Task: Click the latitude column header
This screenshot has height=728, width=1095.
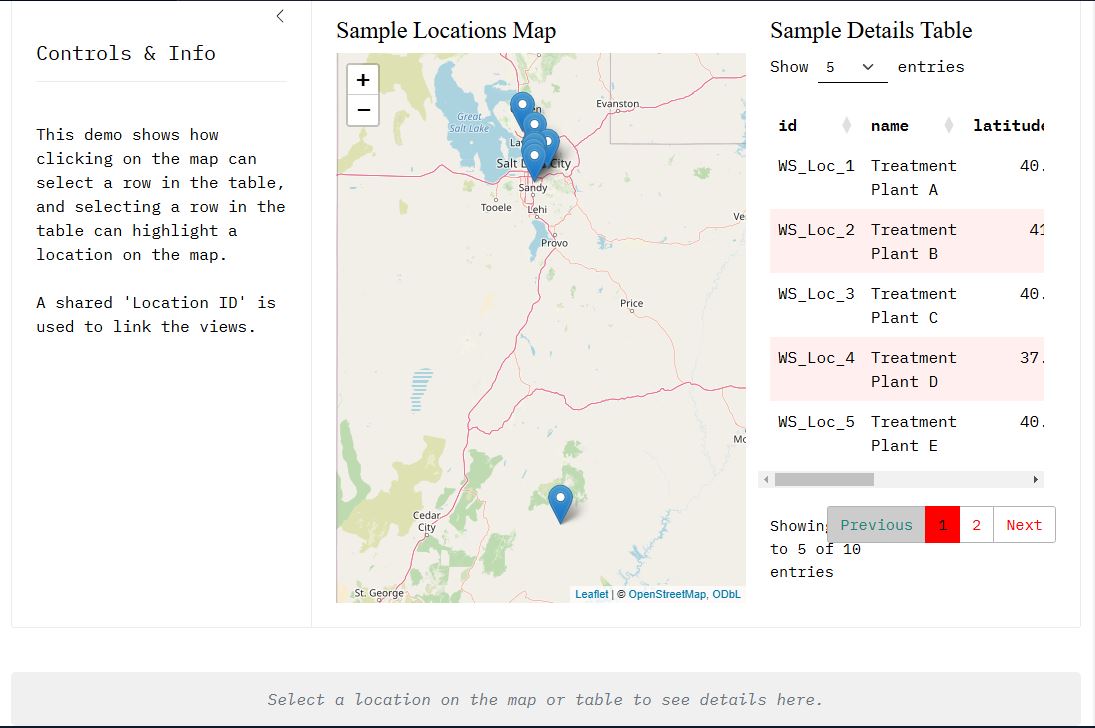Action: click(x=1008, y=125)
